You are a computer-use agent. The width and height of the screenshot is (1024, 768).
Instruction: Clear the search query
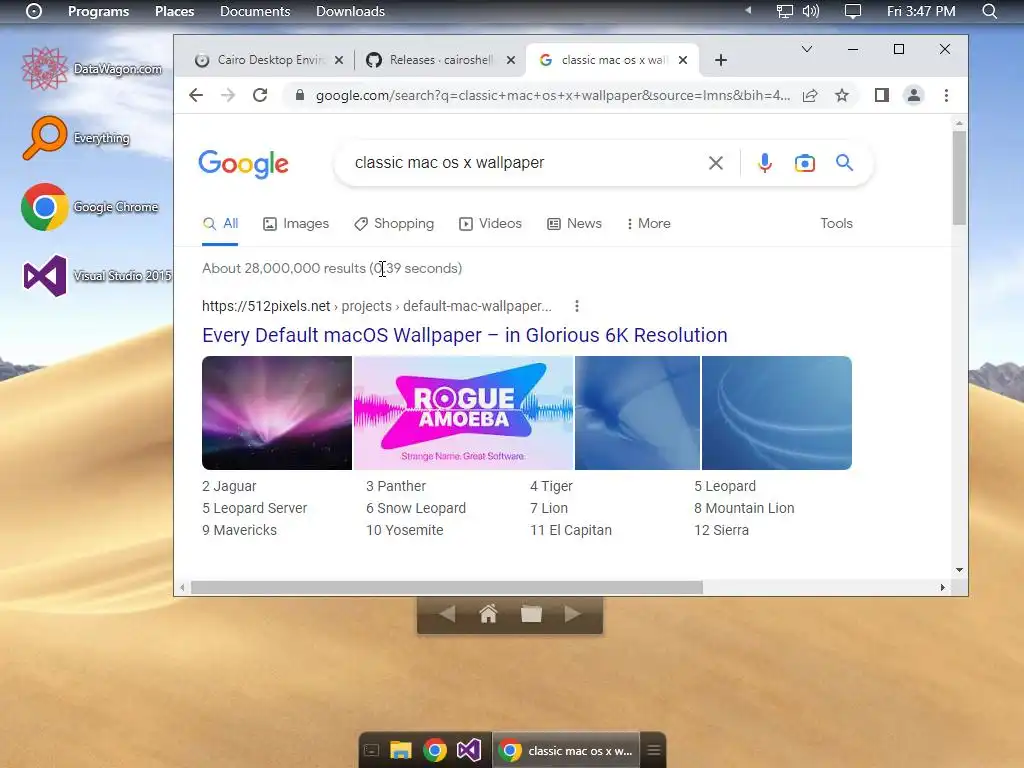716,163
